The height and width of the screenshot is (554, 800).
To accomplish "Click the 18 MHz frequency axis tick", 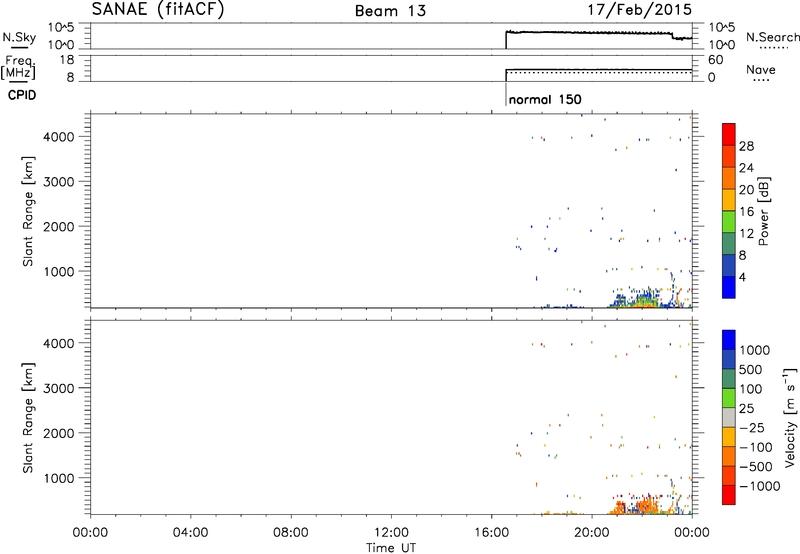I will pyautogui.click(x=66, y=60).
